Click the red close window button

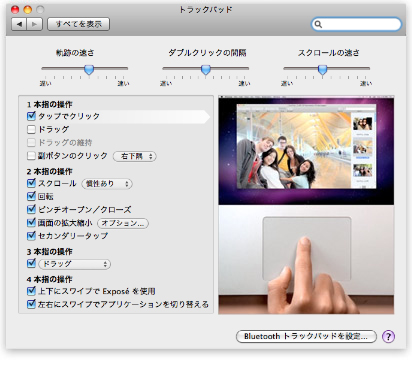15,9
